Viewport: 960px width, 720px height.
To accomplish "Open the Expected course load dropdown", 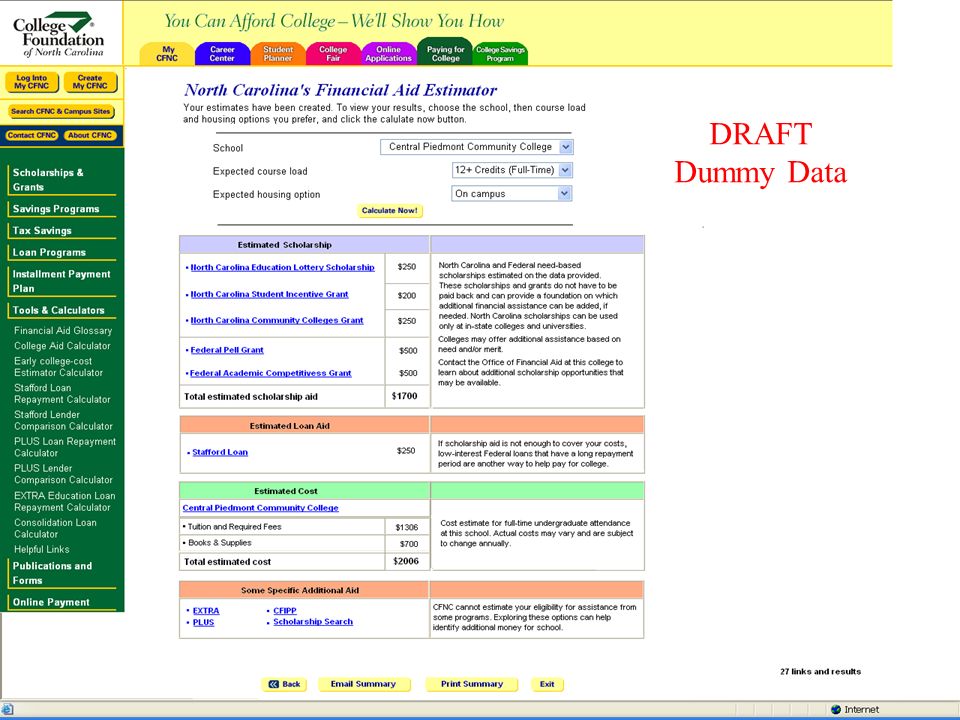I will coord(512,170).
